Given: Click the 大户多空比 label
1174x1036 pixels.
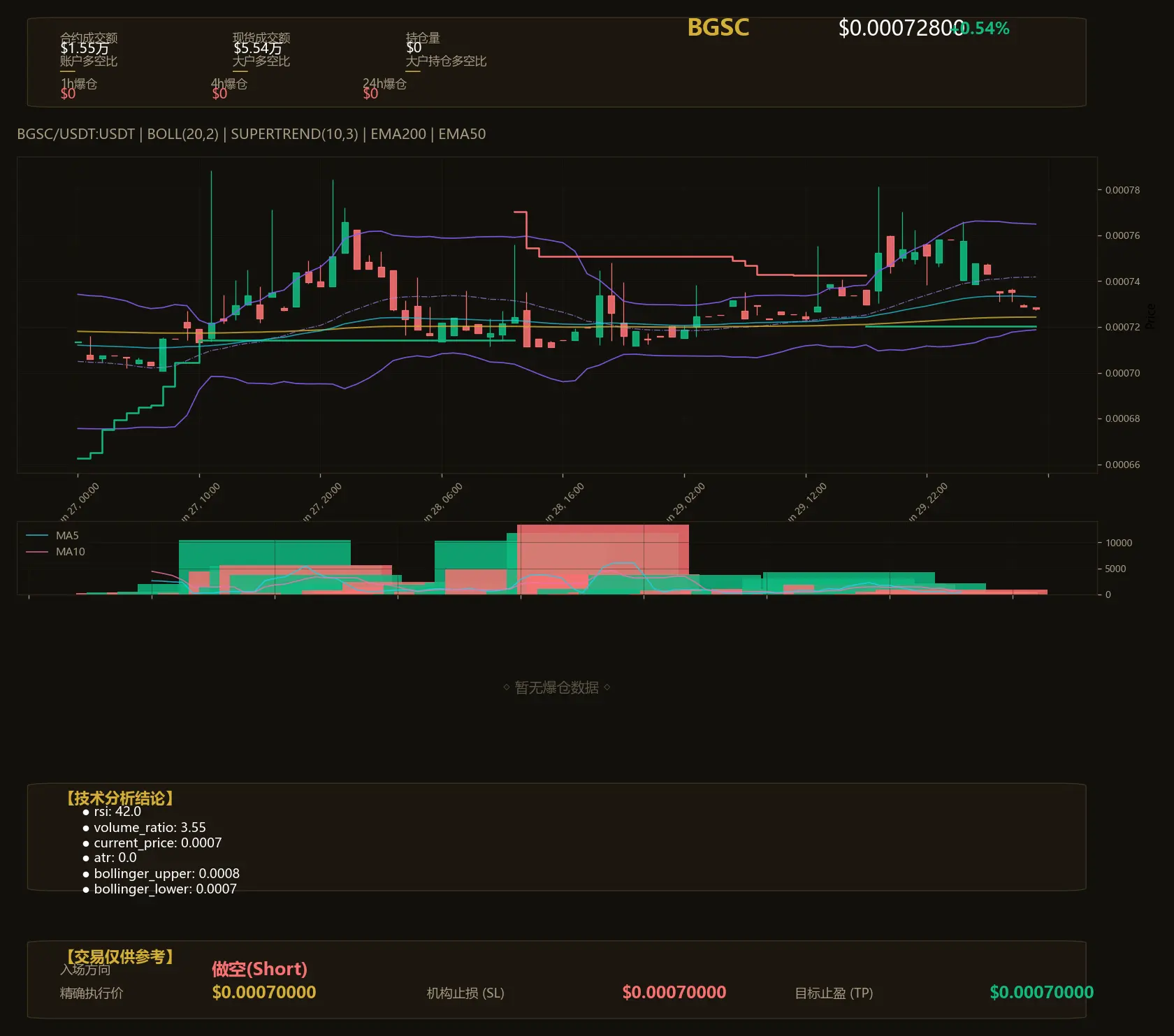Looking at the screenshot, I should click(261, 61).
